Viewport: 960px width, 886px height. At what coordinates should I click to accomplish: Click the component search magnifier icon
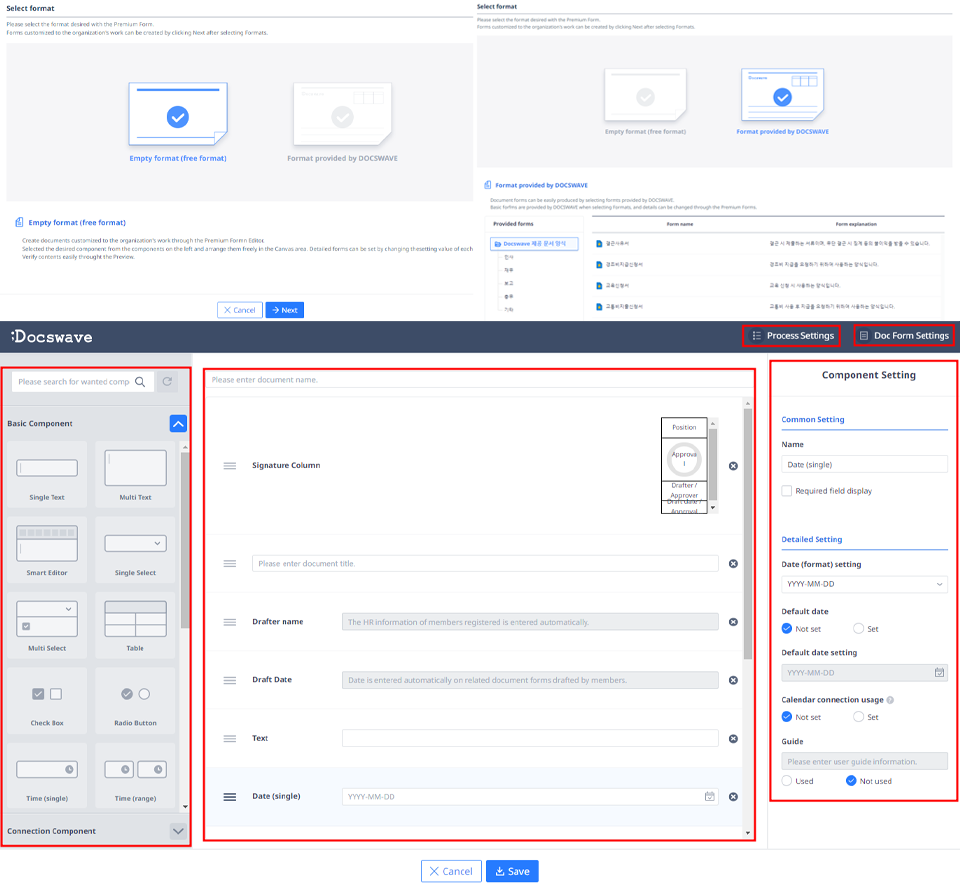click(140, 382)
